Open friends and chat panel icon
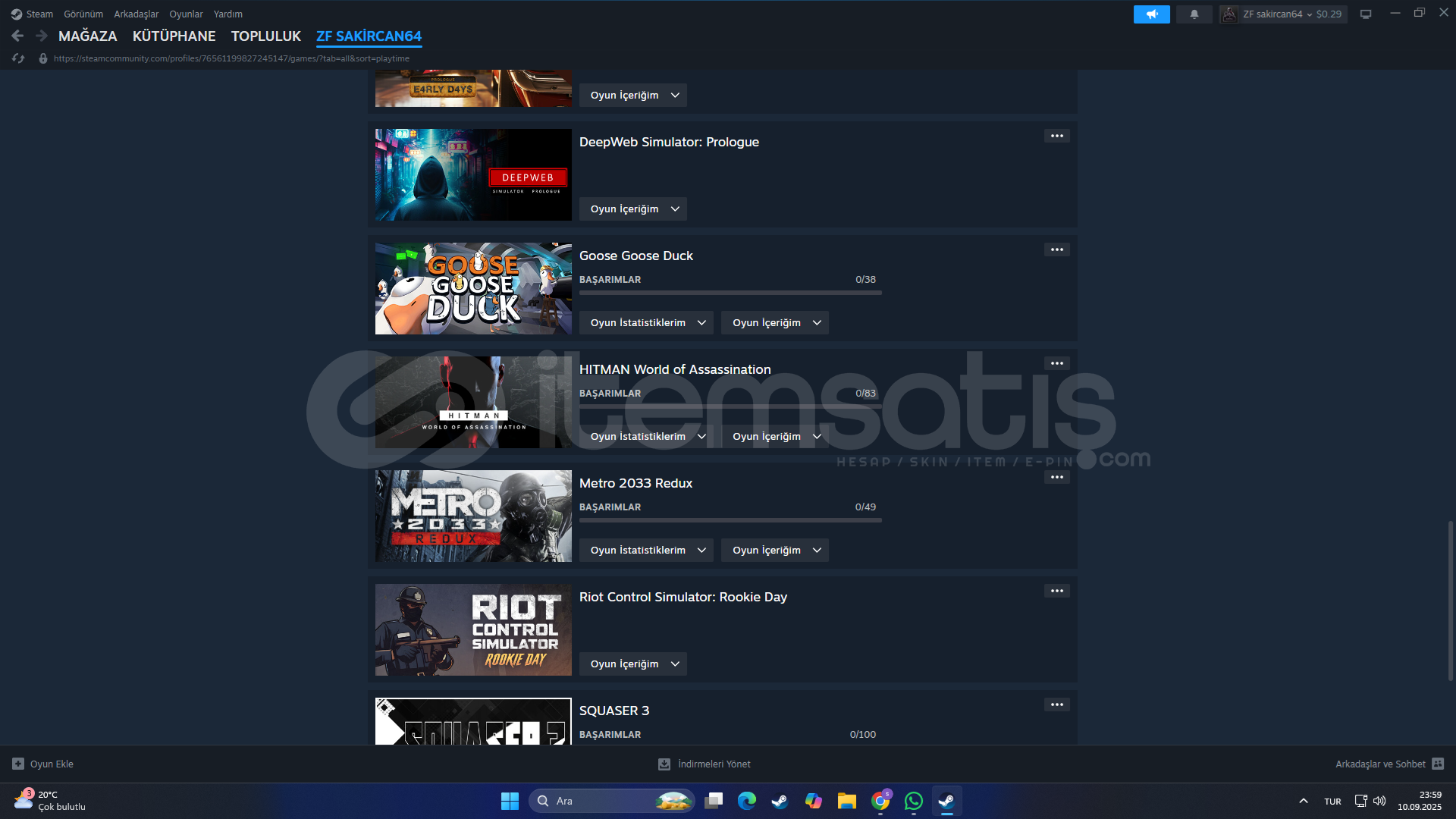 tap(1438, 764)
